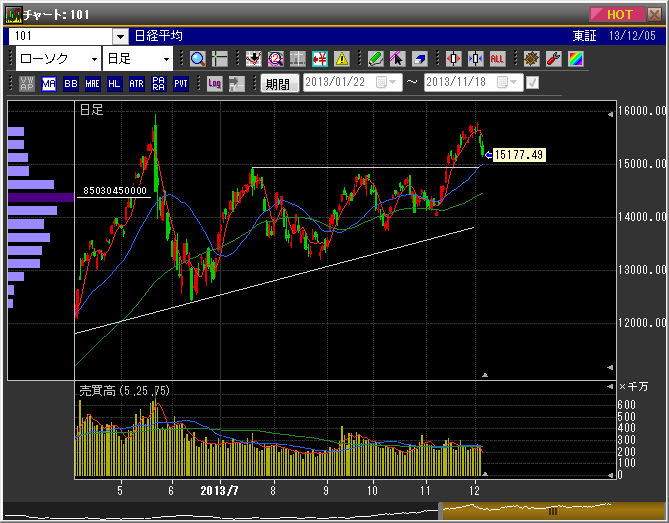The image size is (669, 523).
Task: Click the orange timeline range scrollbar handle
Action: (x=552, y=511)
